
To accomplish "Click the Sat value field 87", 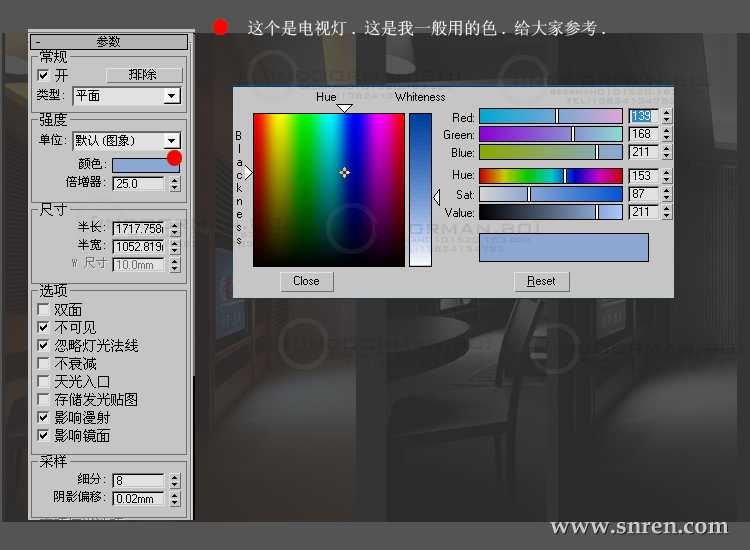I will (643, 194).
